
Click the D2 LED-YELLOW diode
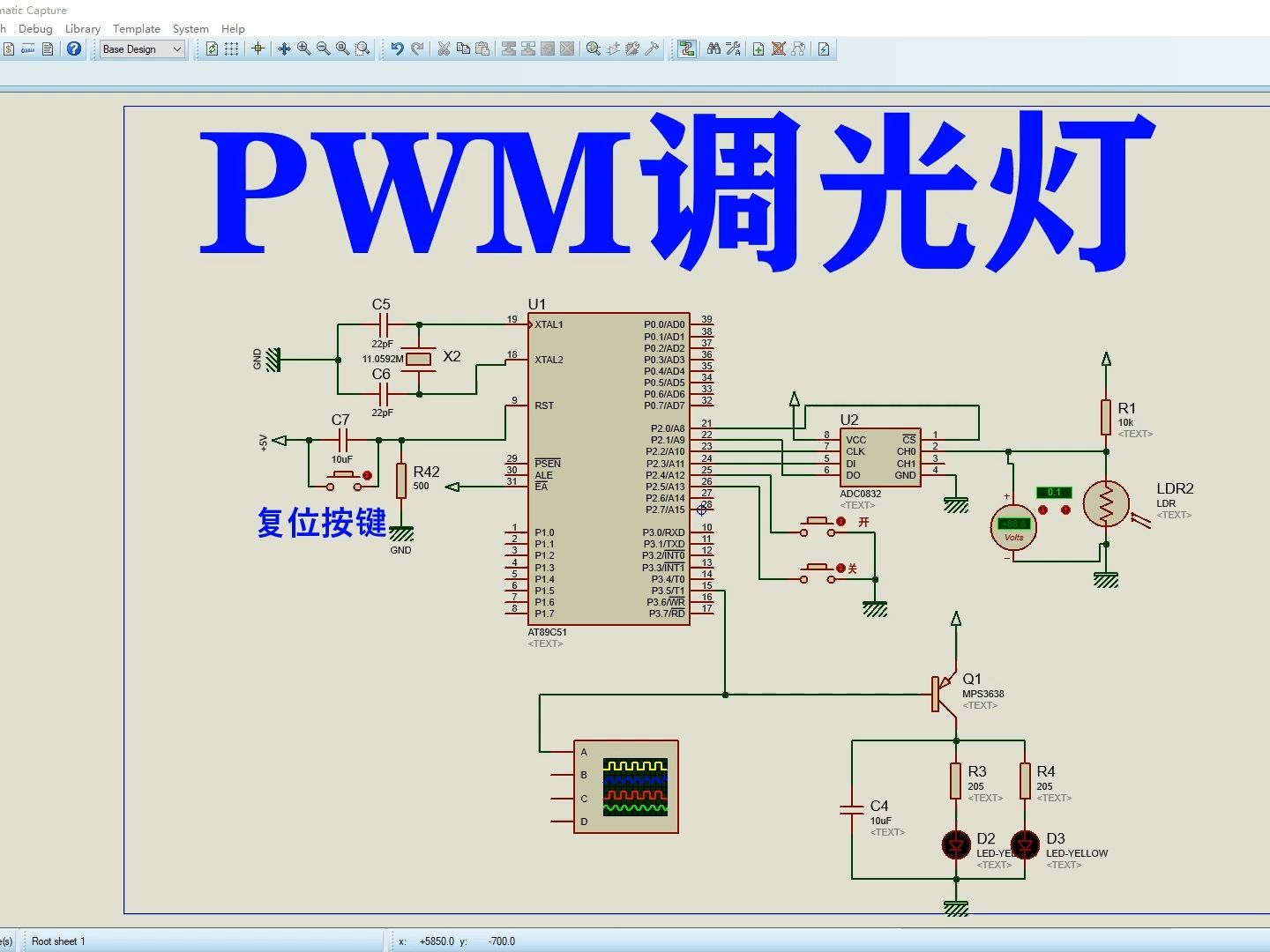pos(956,845)
